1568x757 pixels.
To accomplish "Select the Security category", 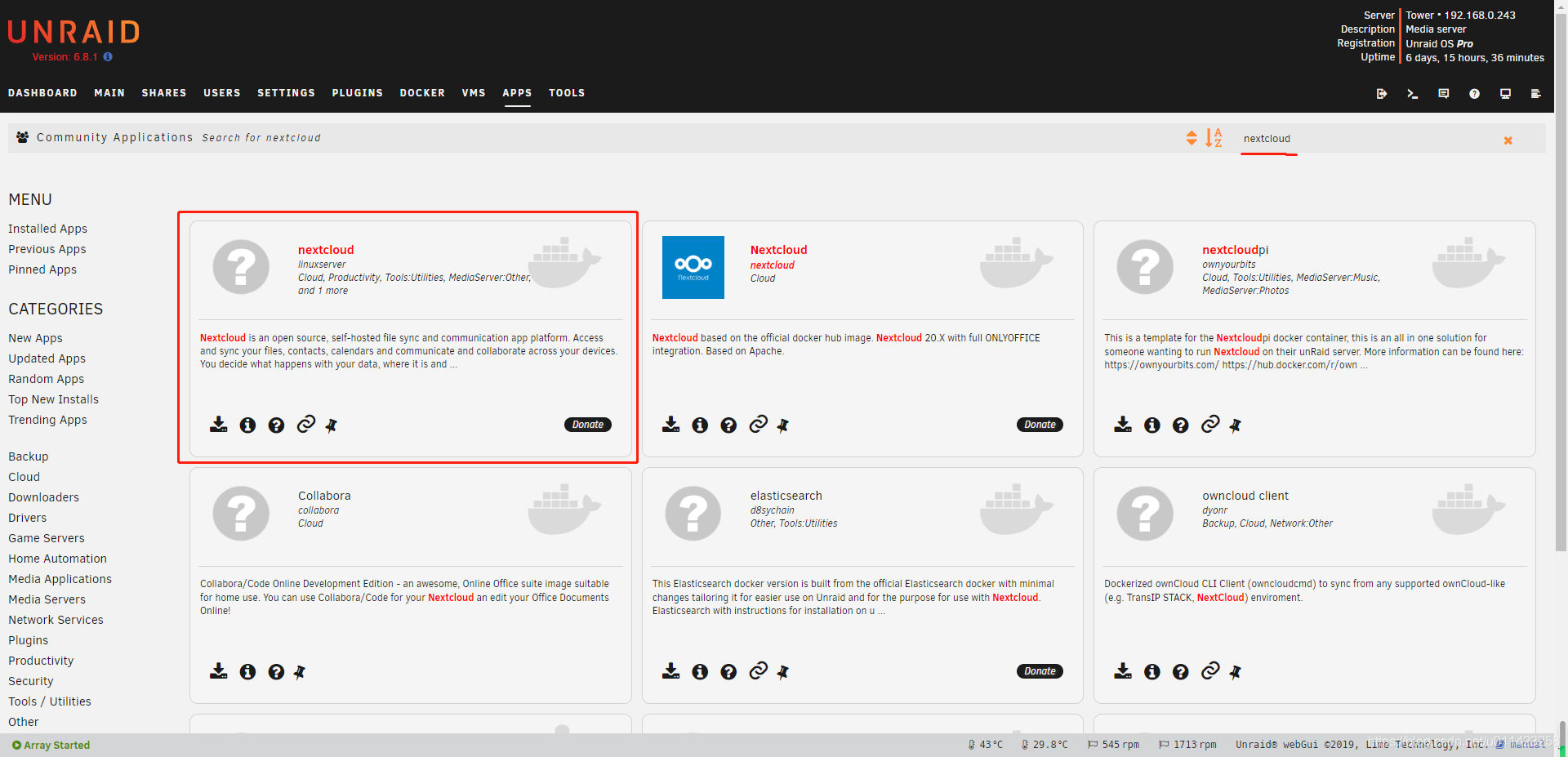I will point(30,681).
